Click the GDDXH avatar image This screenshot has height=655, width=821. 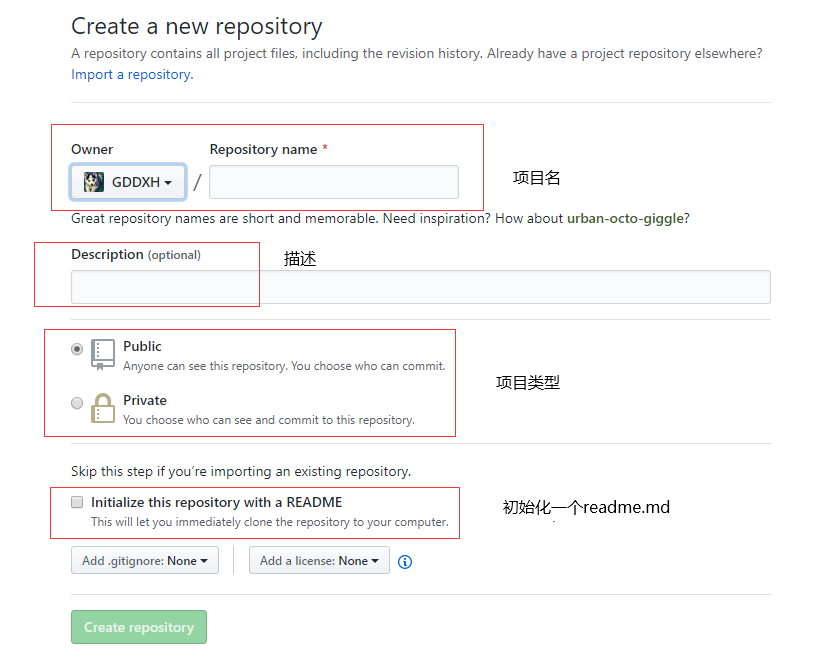93,181
